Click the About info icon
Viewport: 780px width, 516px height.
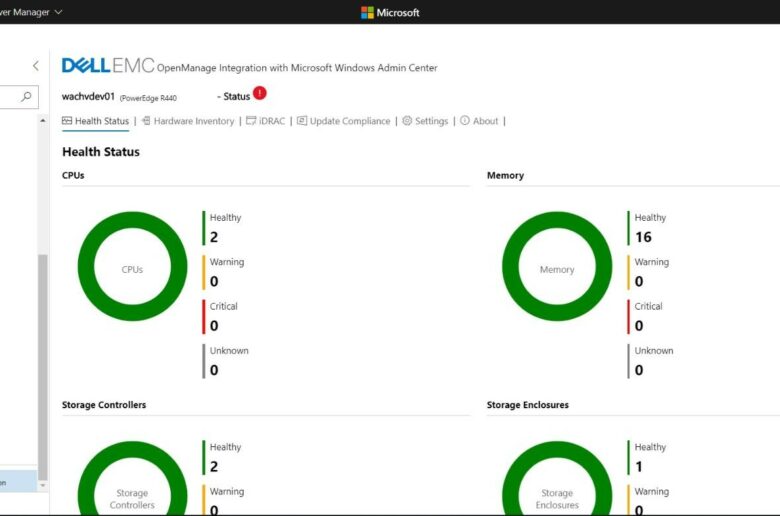click(465, 120)
